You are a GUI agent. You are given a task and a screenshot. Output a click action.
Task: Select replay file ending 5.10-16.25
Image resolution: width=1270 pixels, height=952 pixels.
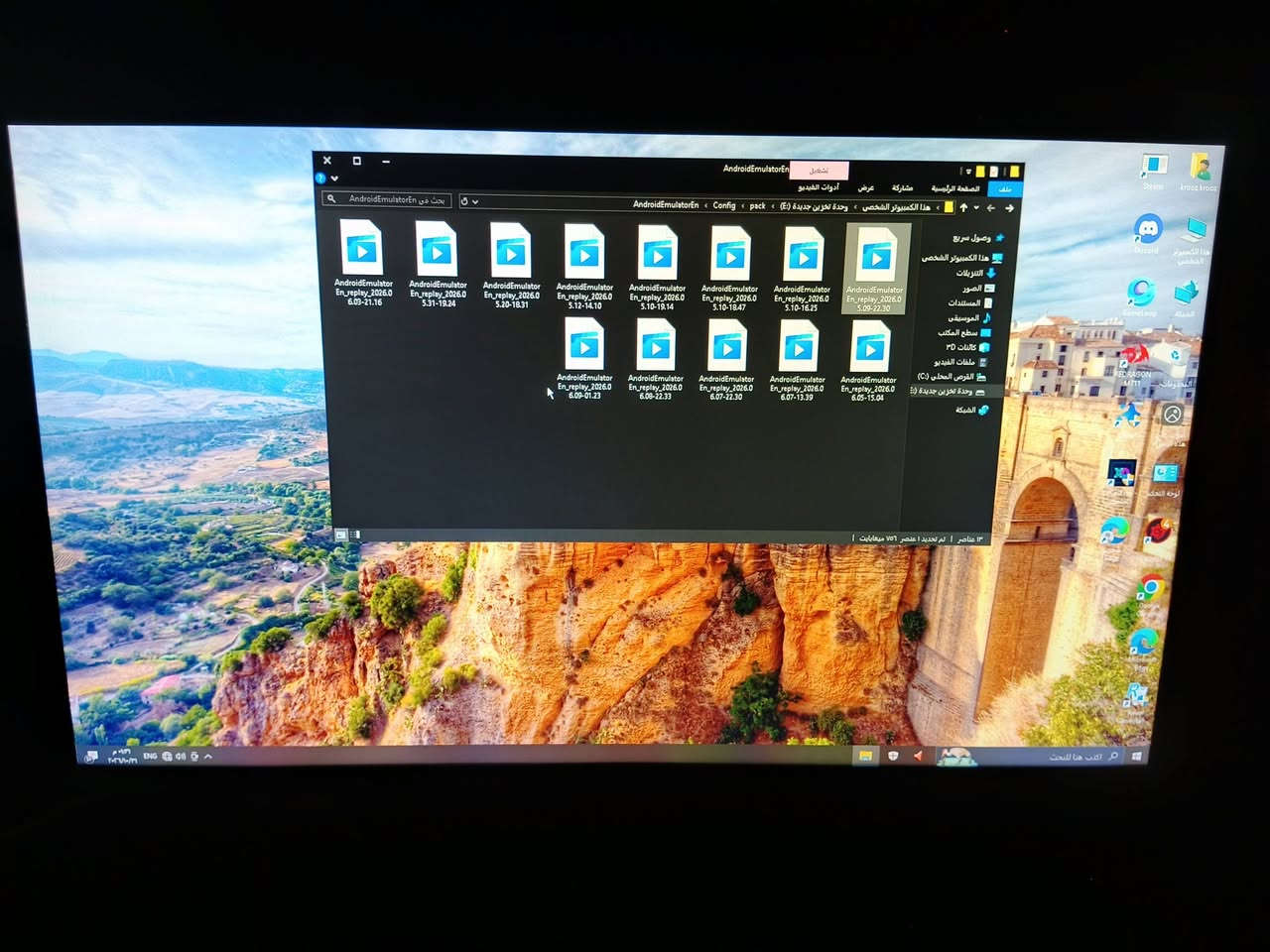802,268
